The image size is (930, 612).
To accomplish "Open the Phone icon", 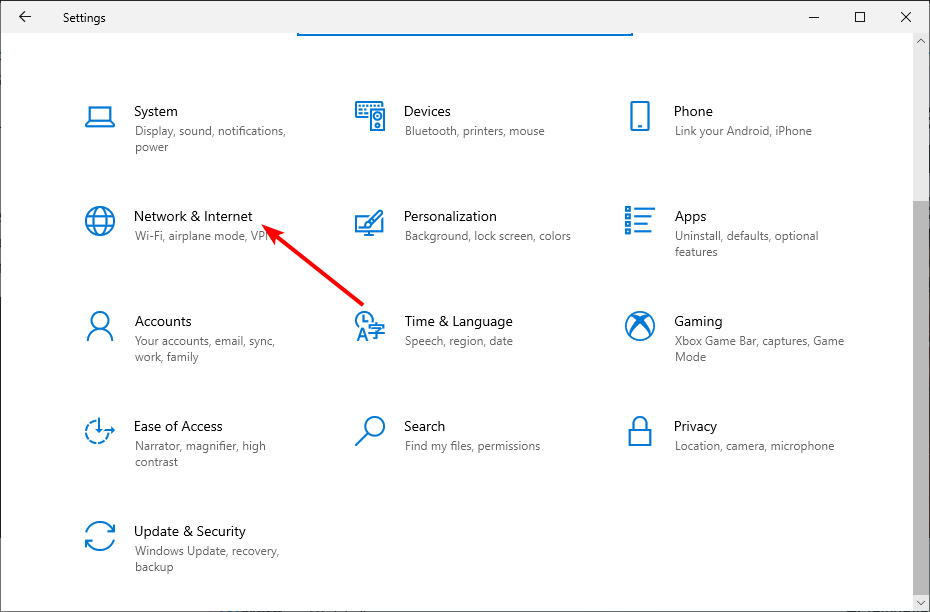I will tap(639, 116).
